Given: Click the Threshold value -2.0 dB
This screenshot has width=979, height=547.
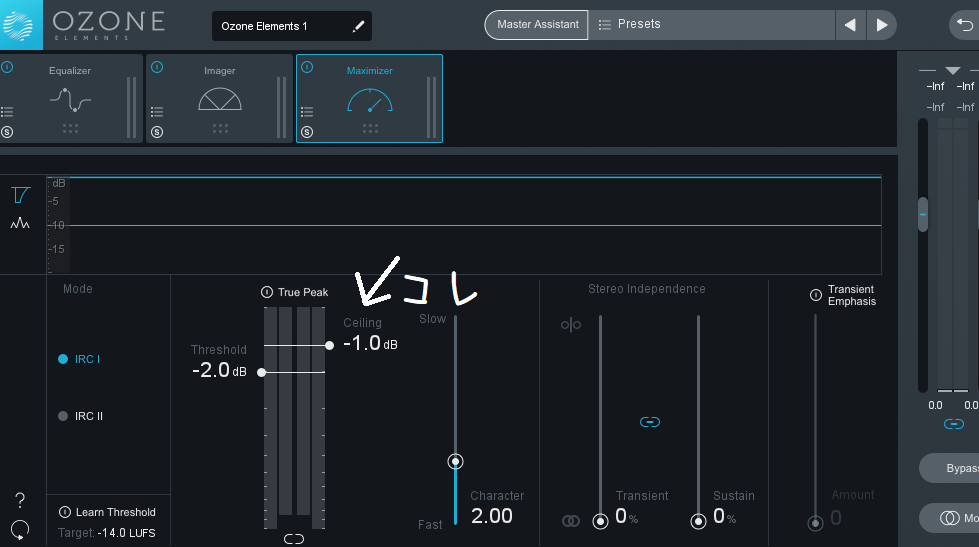Looking at the screenshot, I should (219, 370).
